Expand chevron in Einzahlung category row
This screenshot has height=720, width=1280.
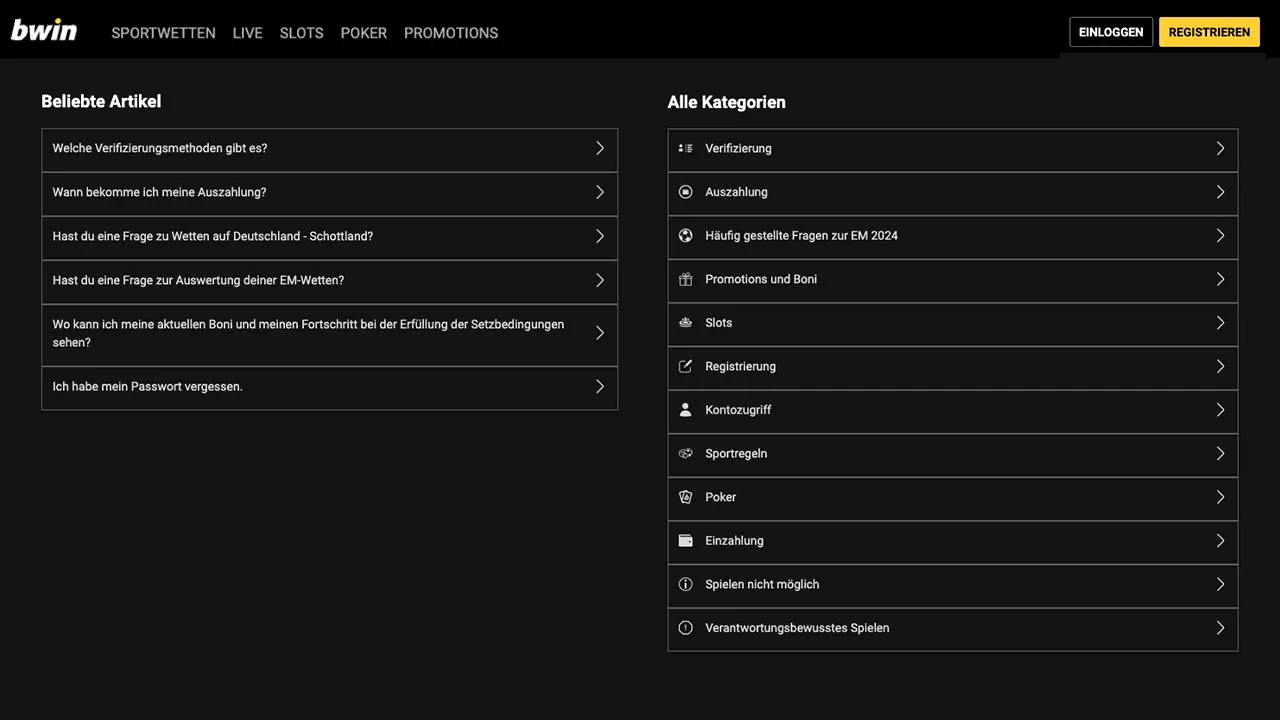click(x=1220, y=541)
